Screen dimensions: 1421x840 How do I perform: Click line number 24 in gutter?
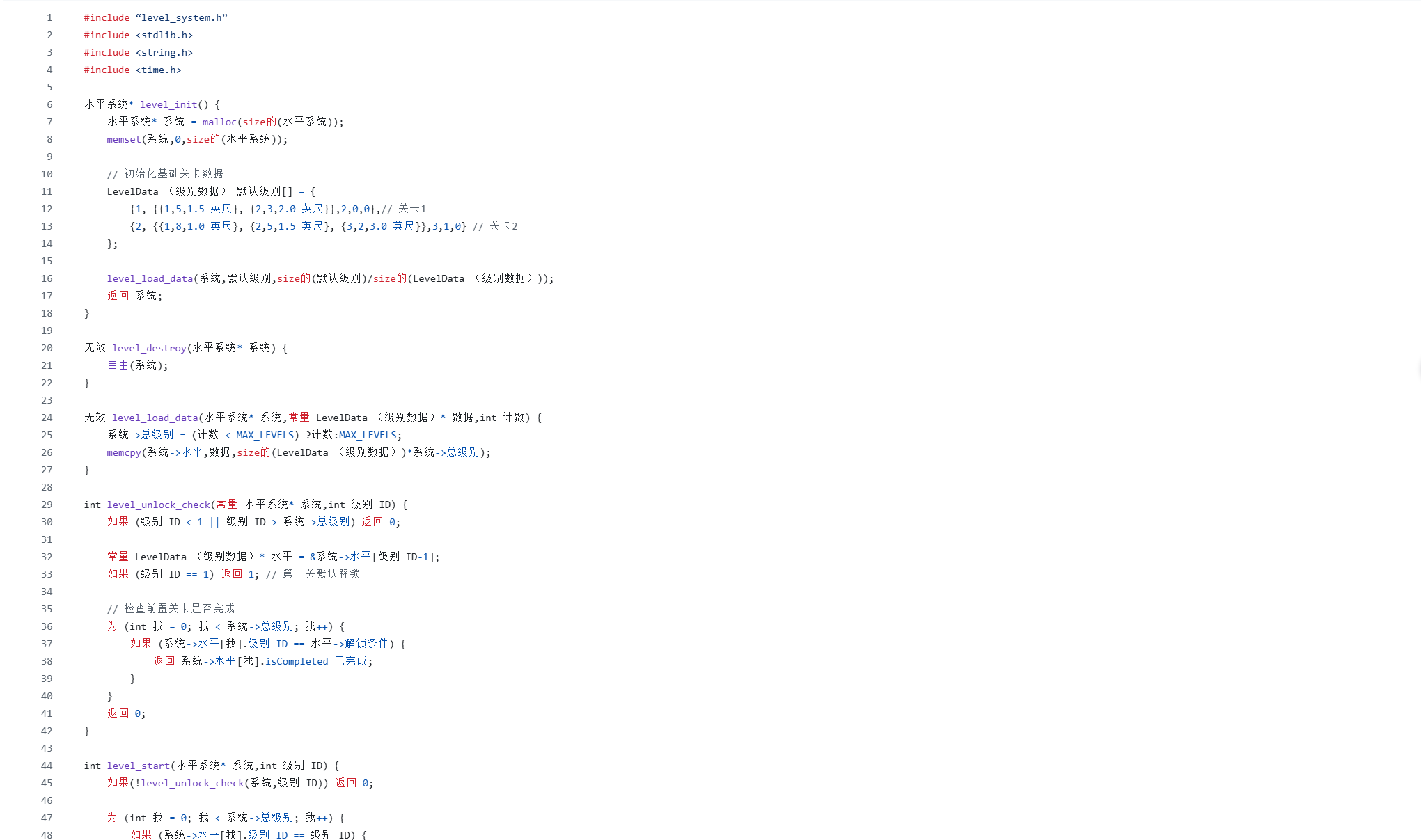point(47,418)
